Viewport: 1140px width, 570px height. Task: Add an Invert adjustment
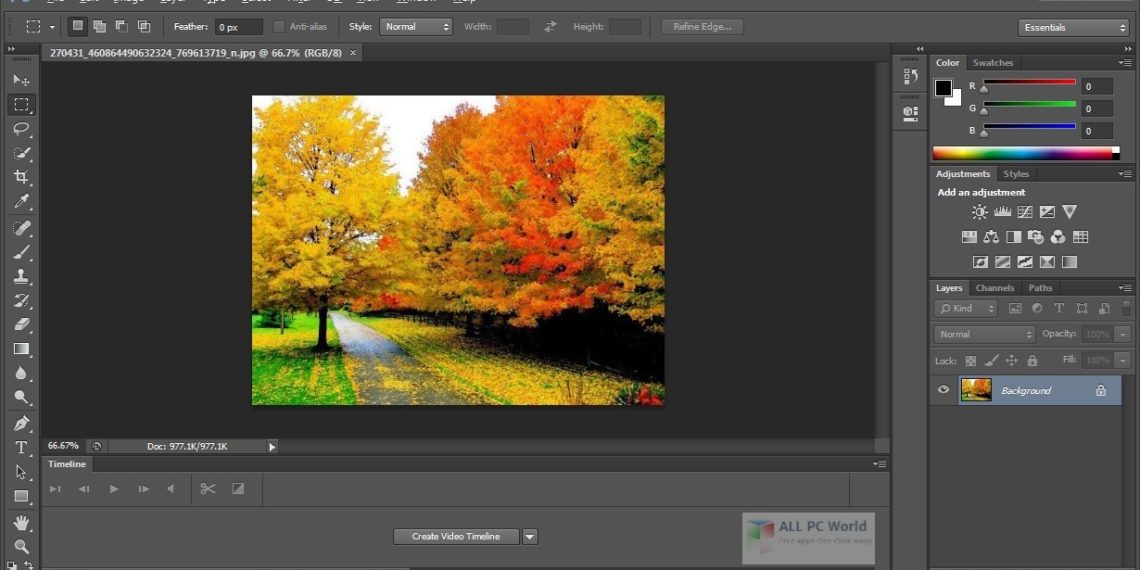(981, 262)
